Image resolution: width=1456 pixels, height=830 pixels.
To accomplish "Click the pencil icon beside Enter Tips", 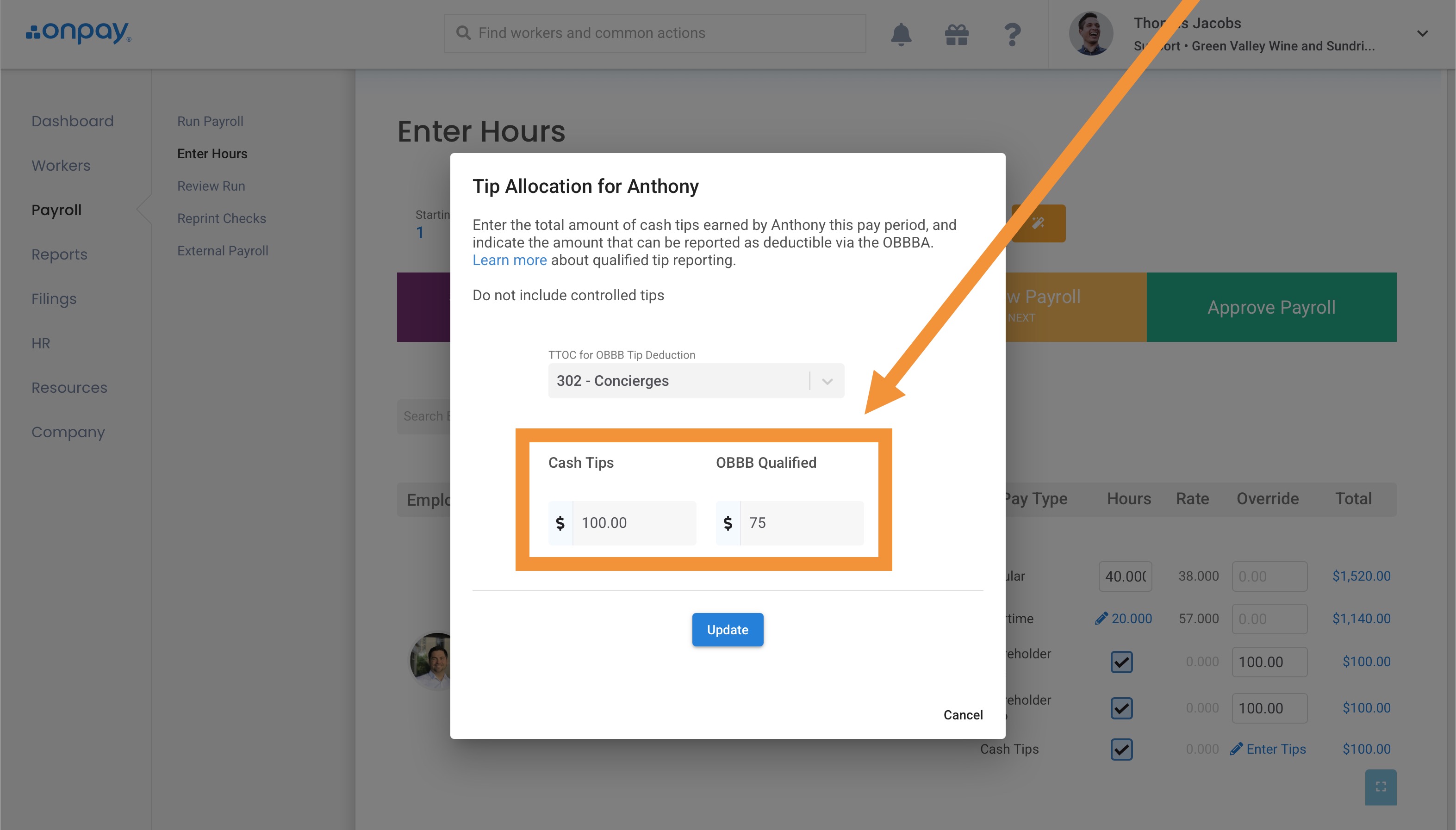I will [1236, 749].
